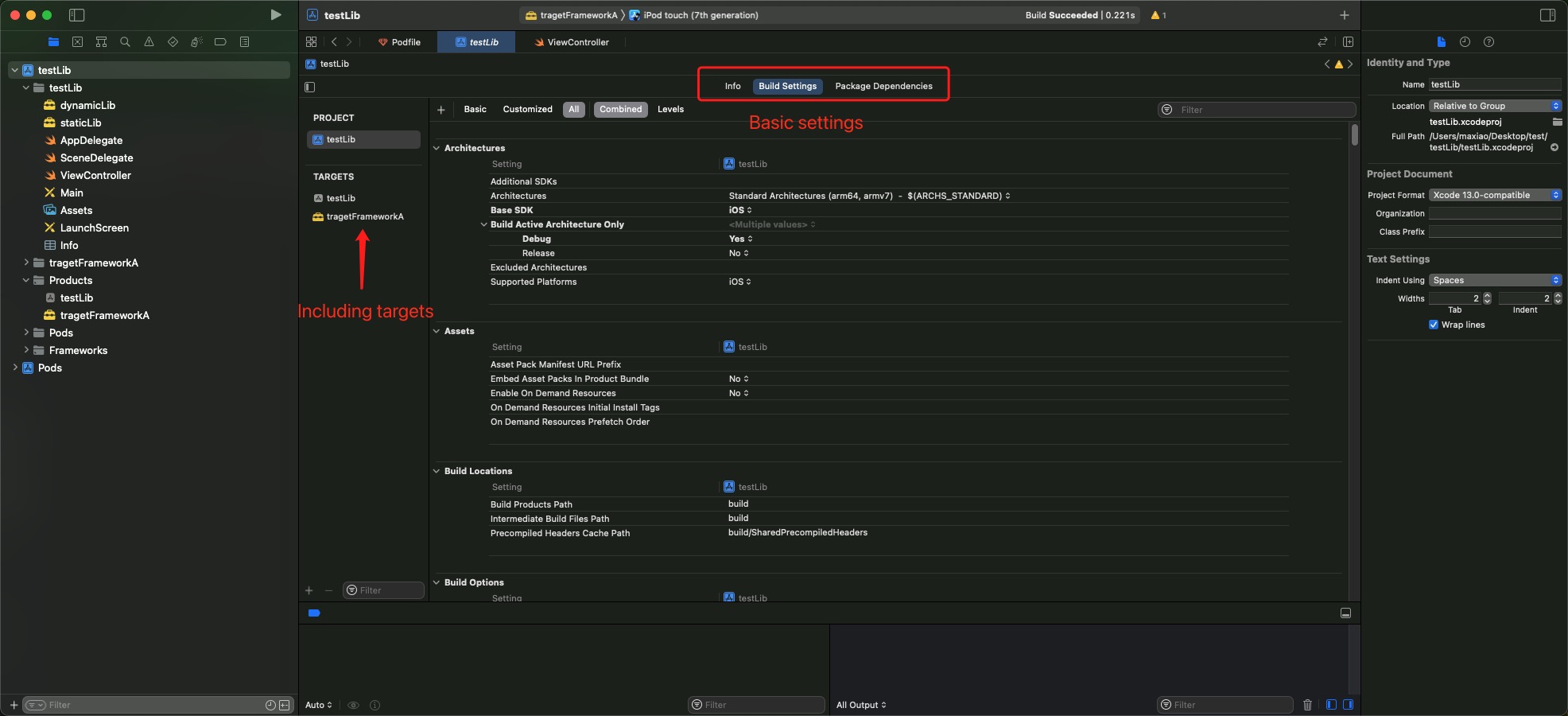Select the Build Settings tab
1568x716 pixels.
pyautogui.click(x=787, y=86)
